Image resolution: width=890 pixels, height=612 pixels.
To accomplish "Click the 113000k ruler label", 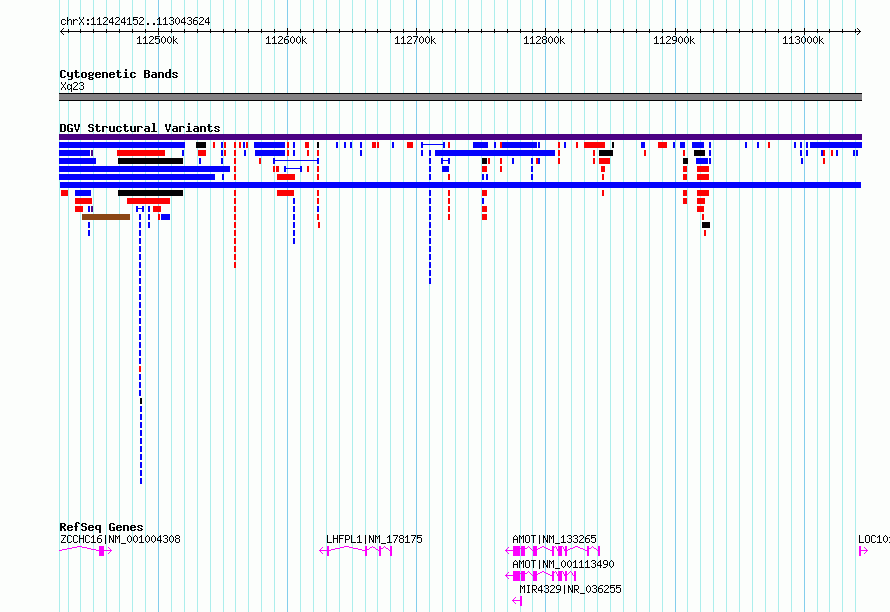I will coord(803,40).
